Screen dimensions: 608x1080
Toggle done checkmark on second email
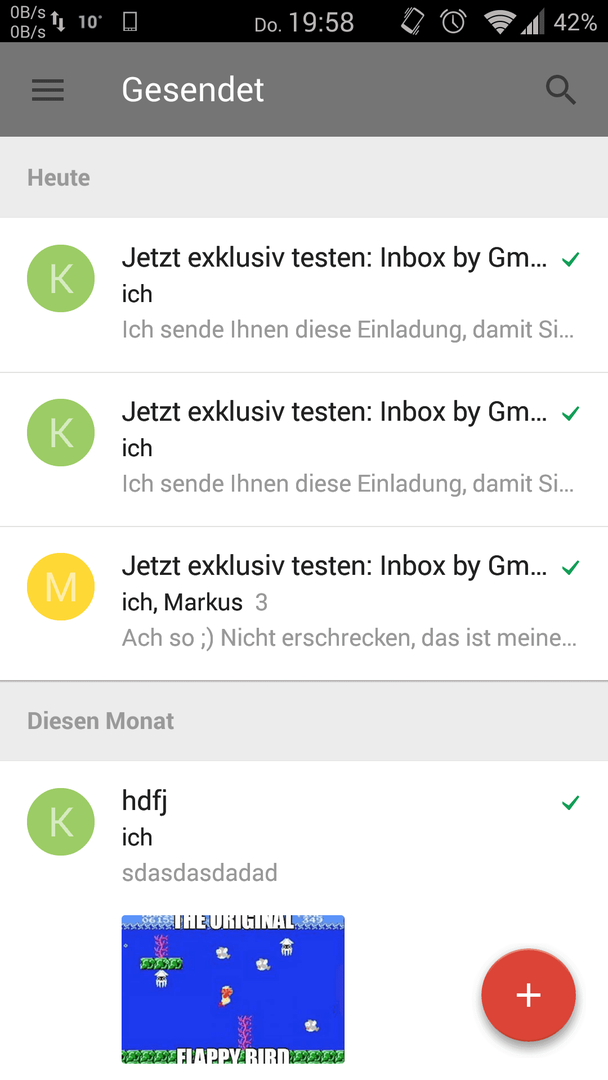point(570,414)
